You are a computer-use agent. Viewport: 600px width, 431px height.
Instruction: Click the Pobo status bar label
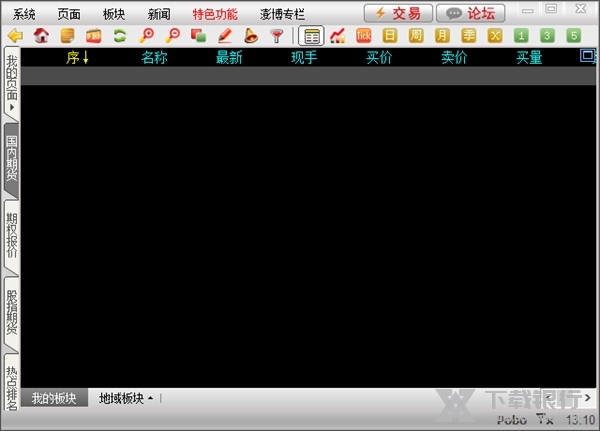[x=512, y=420]
